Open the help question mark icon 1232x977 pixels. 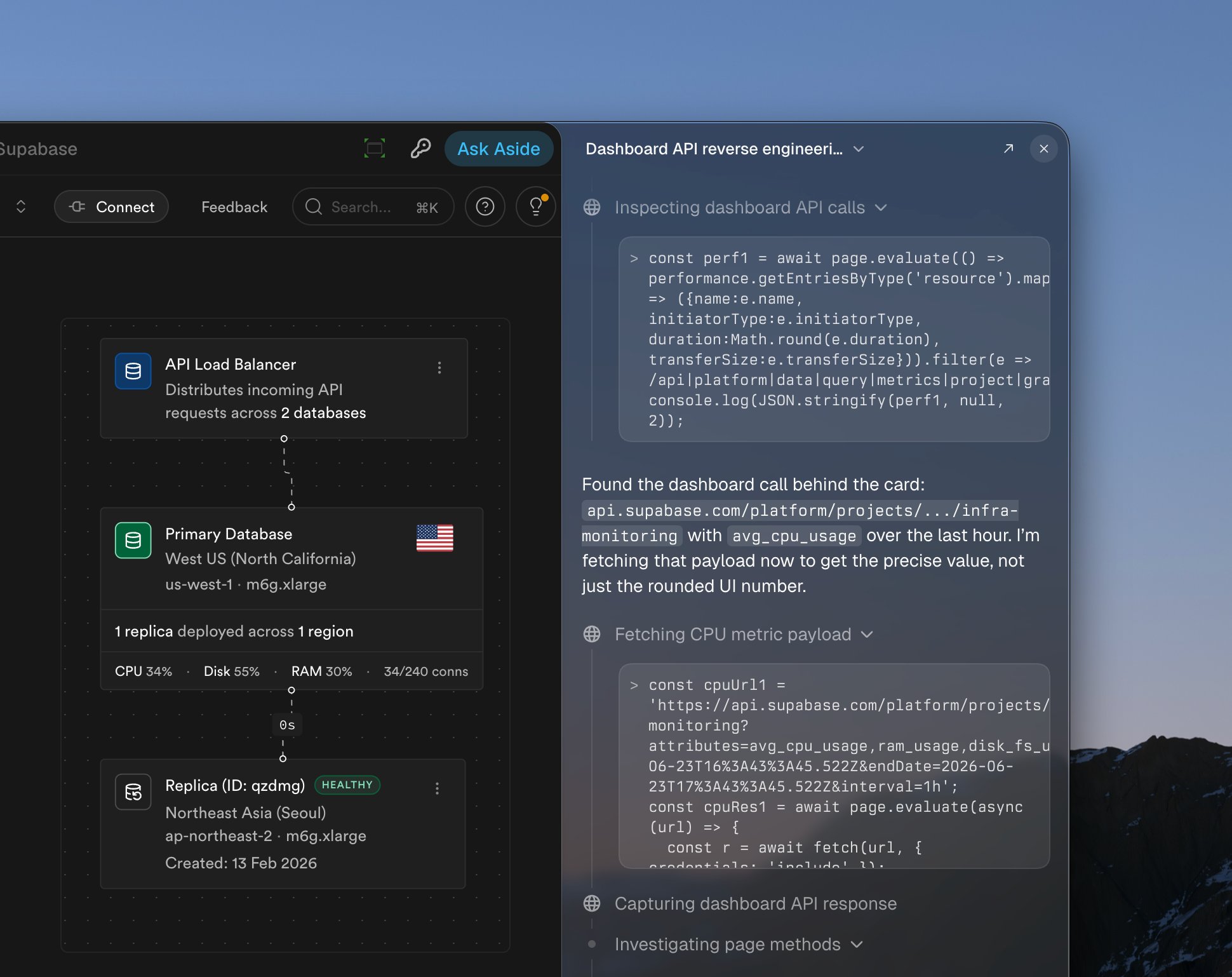(x=485, y=206)
